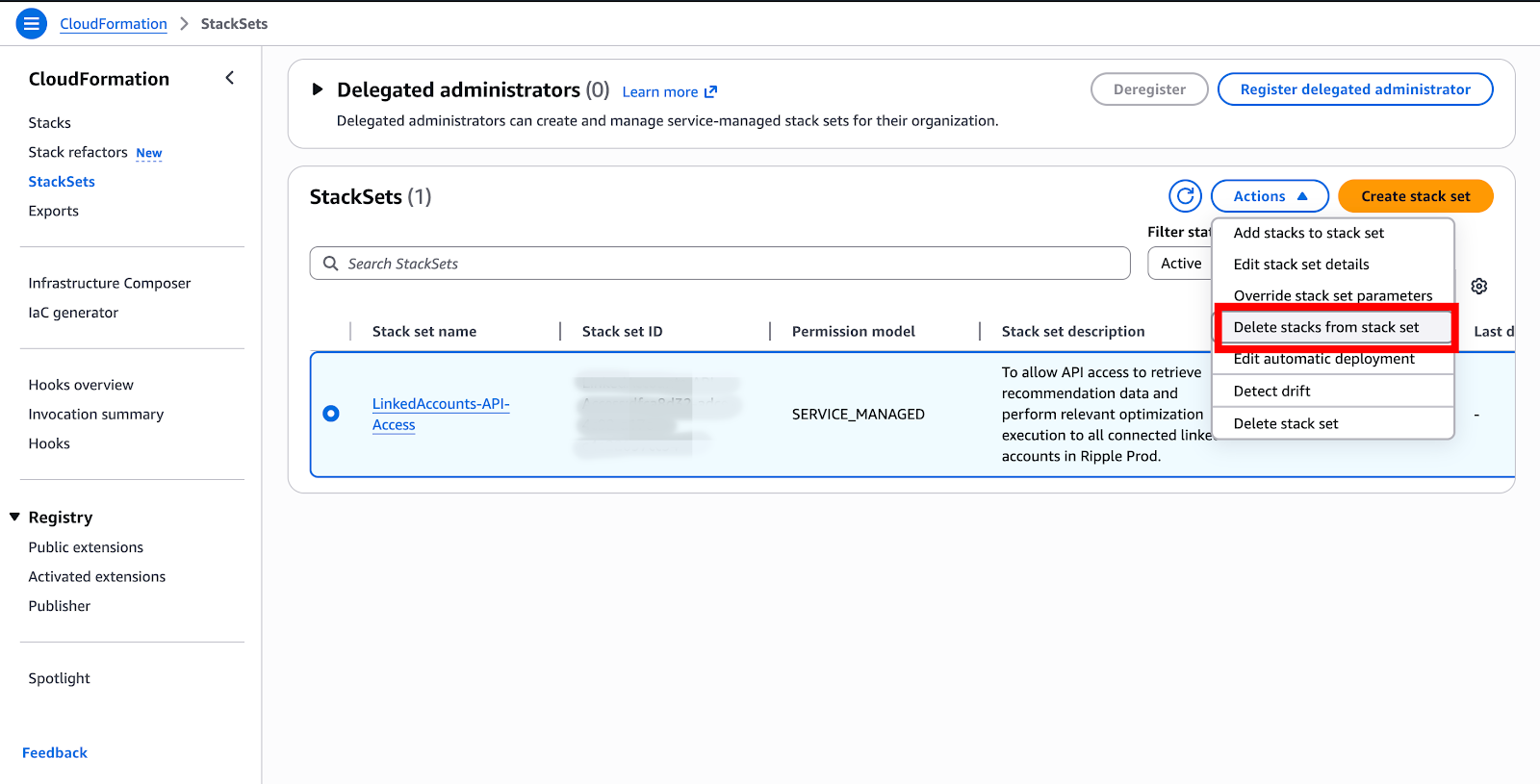1540x784 pixels.
Task: Click the refresh StackSets icon button
Action: pyautogui.click(x=1186, y=196)
